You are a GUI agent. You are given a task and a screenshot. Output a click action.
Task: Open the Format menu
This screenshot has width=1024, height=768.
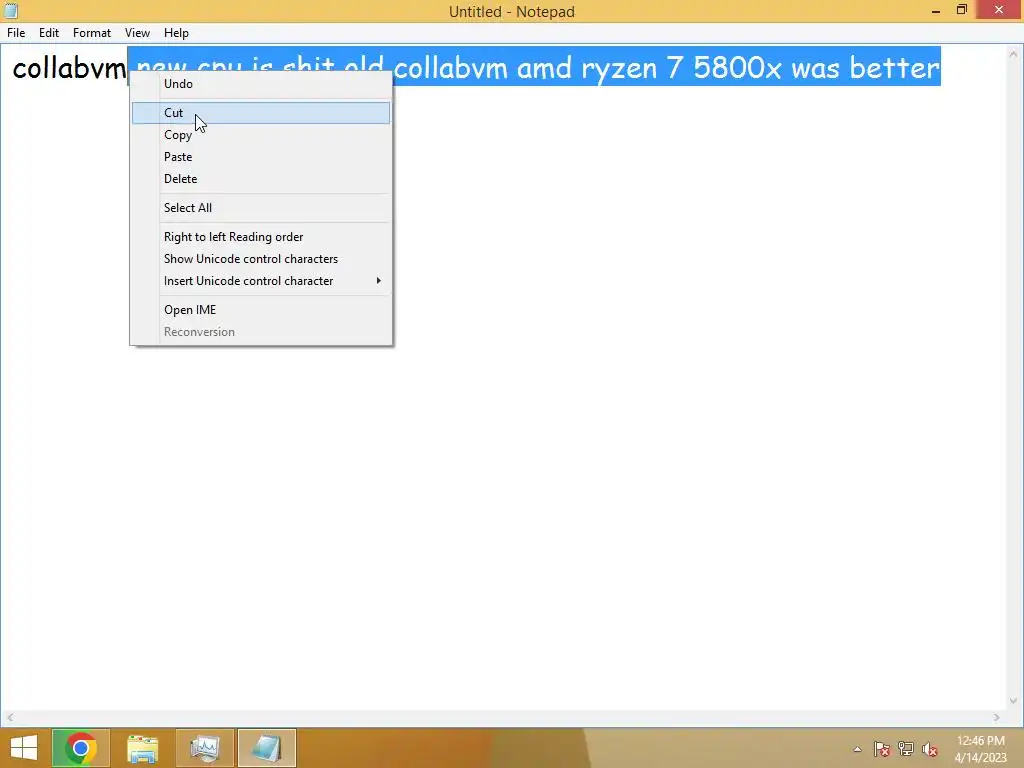pos(91,33)
